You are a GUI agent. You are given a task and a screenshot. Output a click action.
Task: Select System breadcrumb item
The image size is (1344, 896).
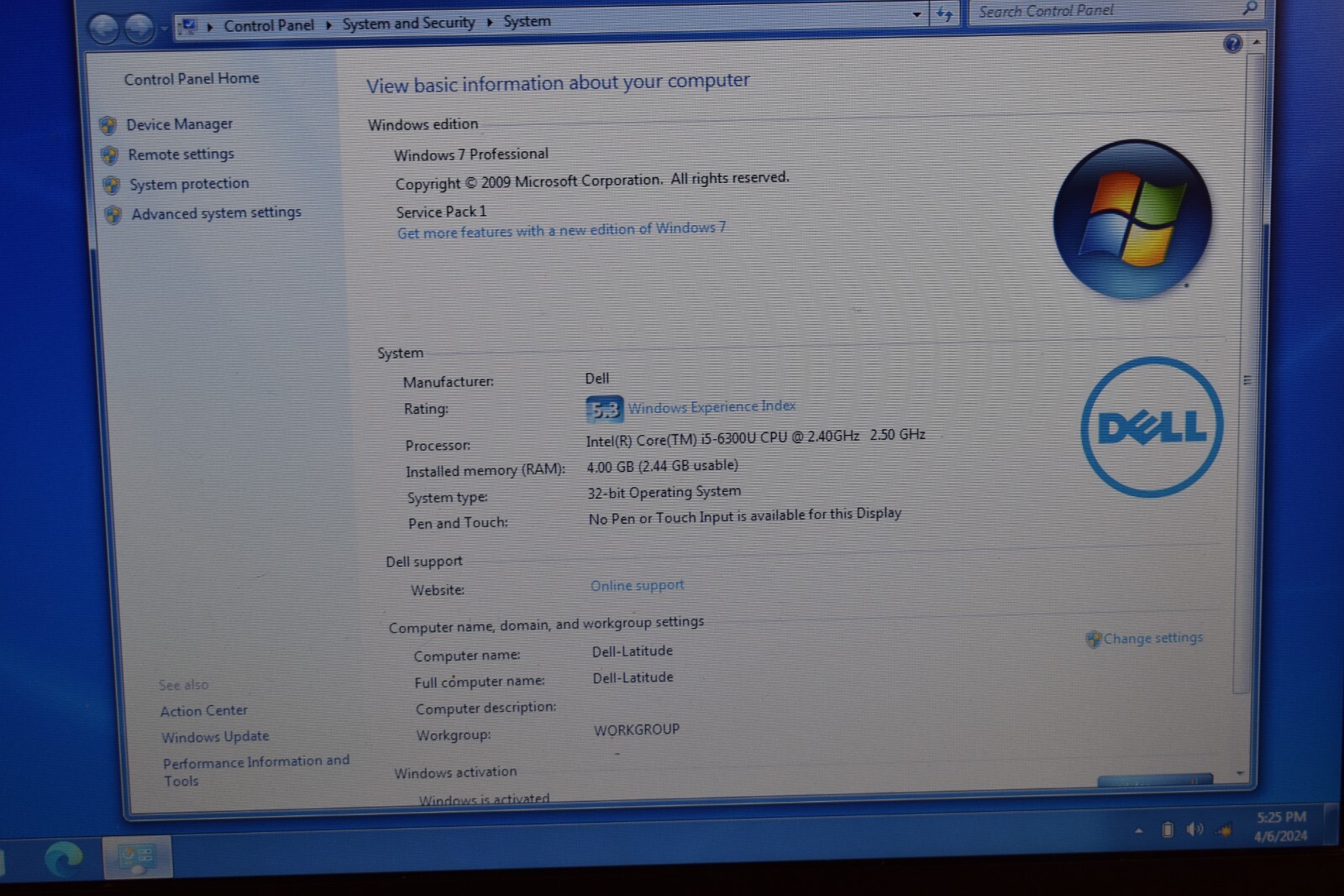point(527,21)
